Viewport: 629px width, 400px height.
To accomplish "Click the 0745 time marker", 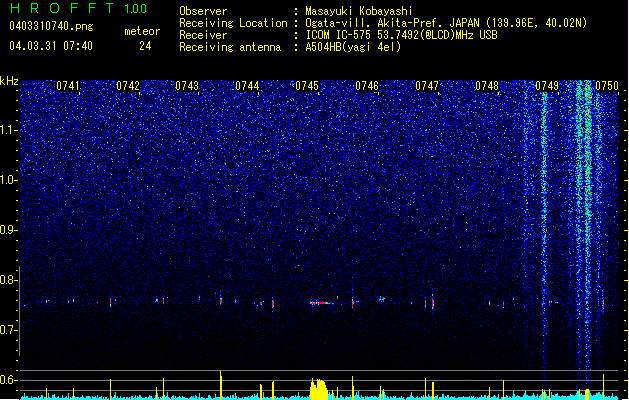I will [307, 86].
